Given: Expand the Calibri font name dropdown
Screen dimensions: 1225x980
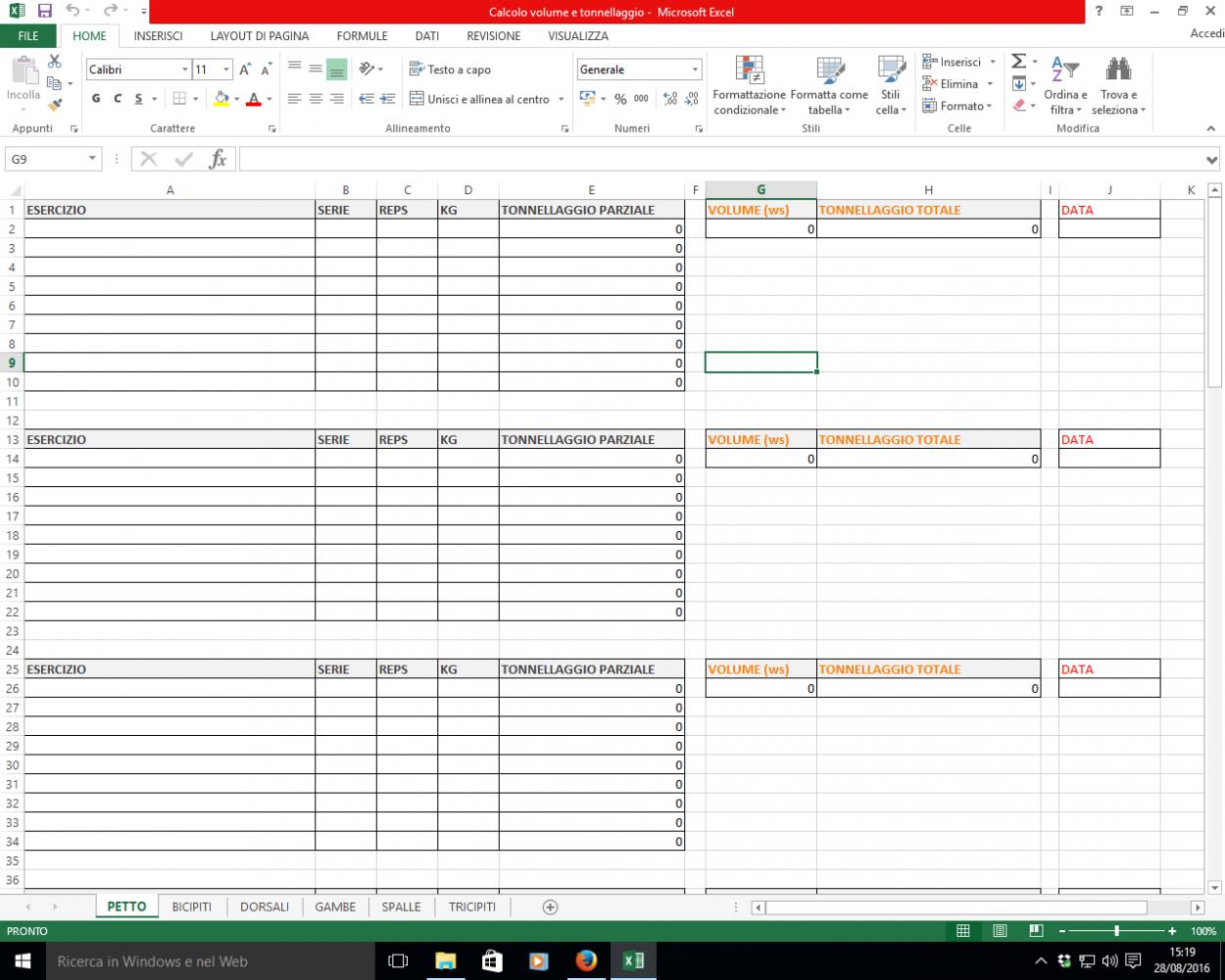Looking at the screenshot, I should 184,70.
